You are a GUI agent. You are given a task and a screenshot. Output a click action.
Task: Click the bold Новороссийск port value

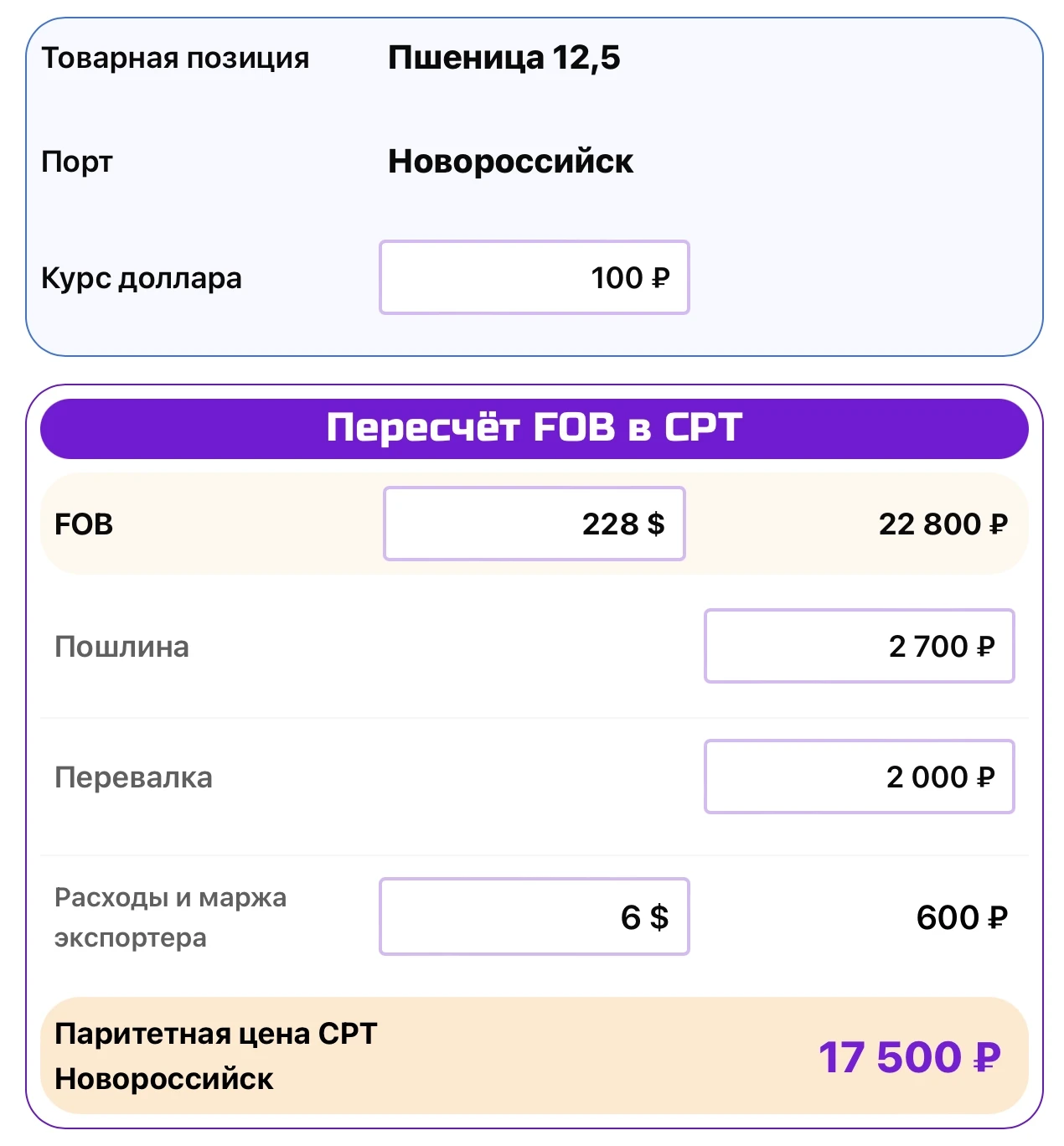510,161
